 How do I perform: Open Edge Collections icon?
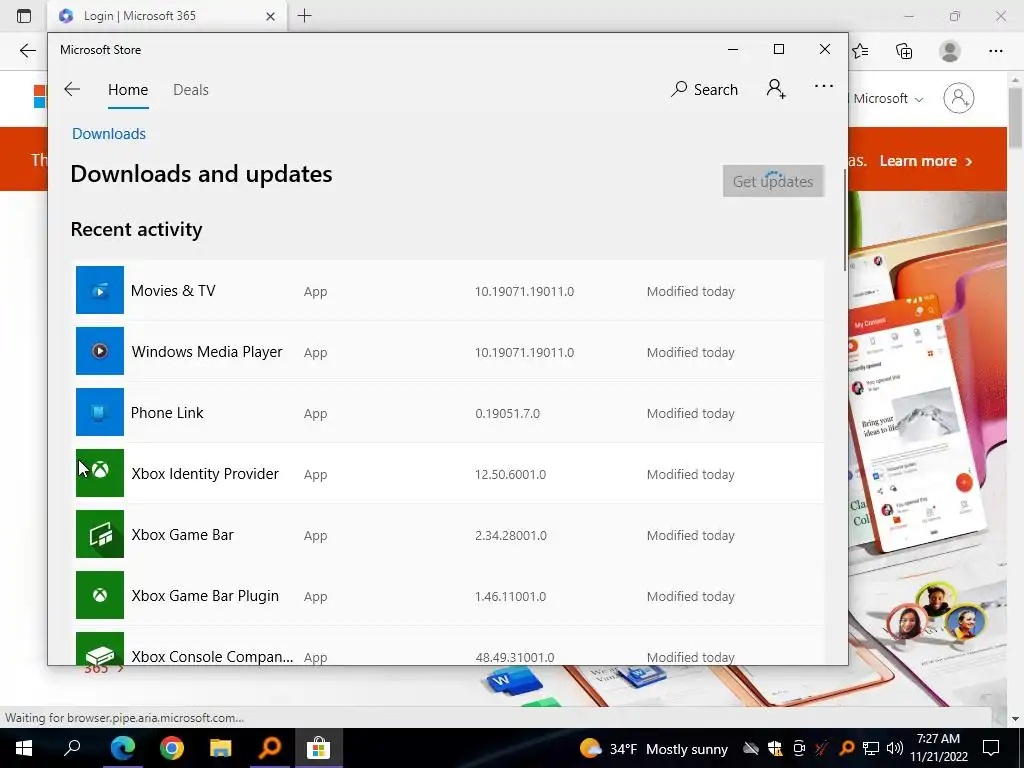coord(904,51)
